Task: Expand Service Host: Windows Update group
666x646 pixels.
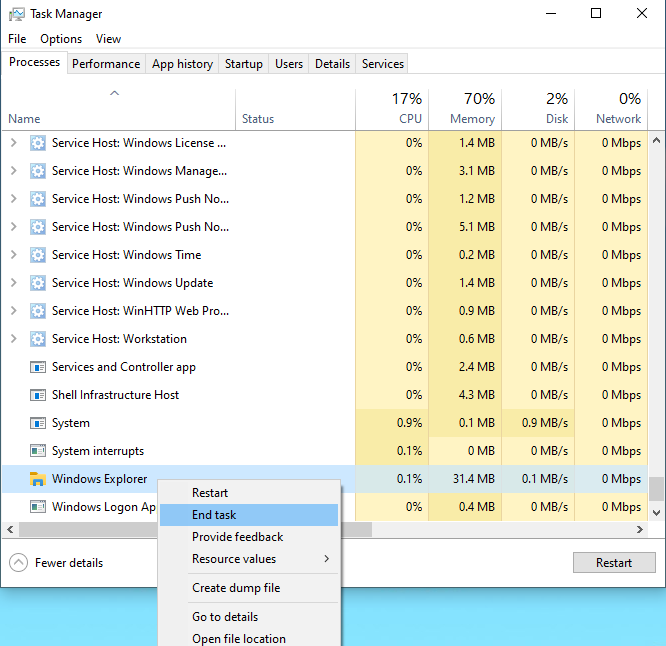Action: coord(13,283)
